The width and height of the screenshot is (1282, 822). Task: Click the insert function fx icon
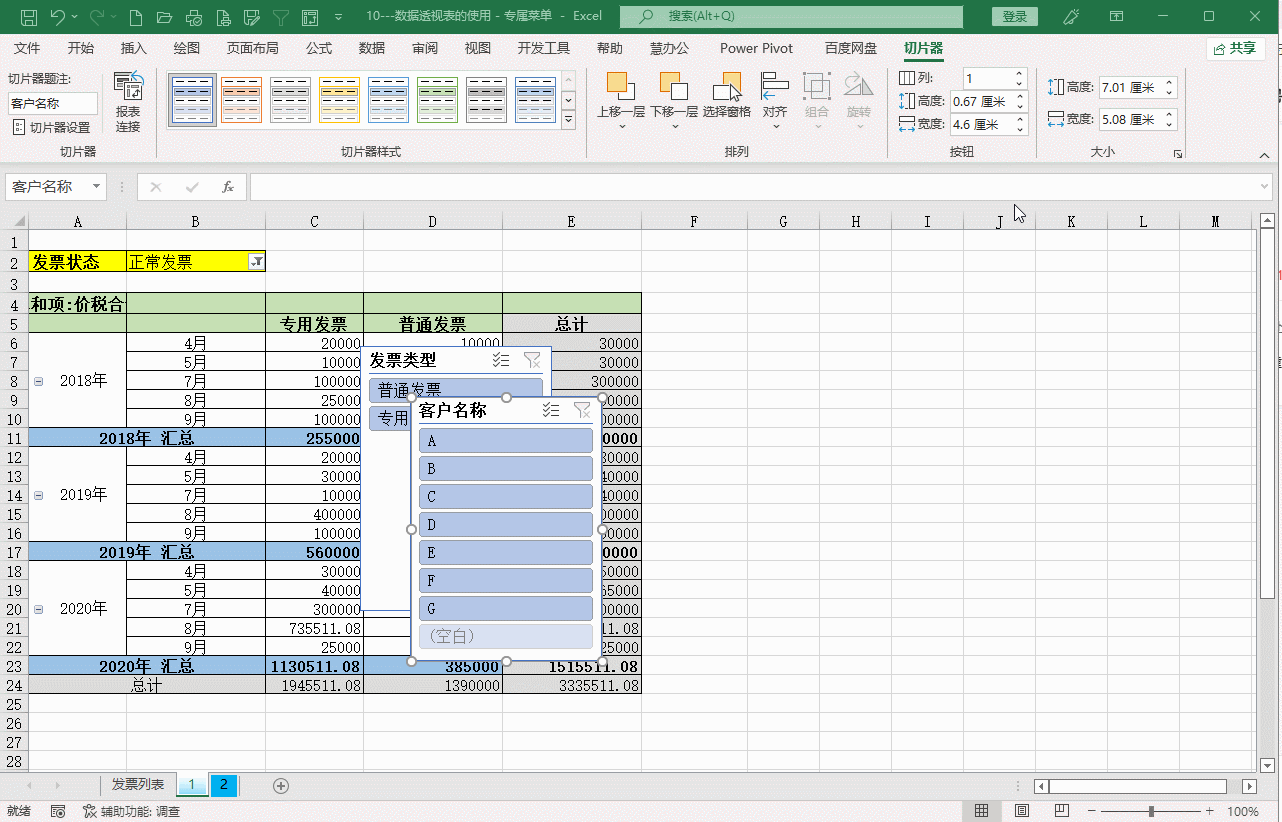point(227,187)
